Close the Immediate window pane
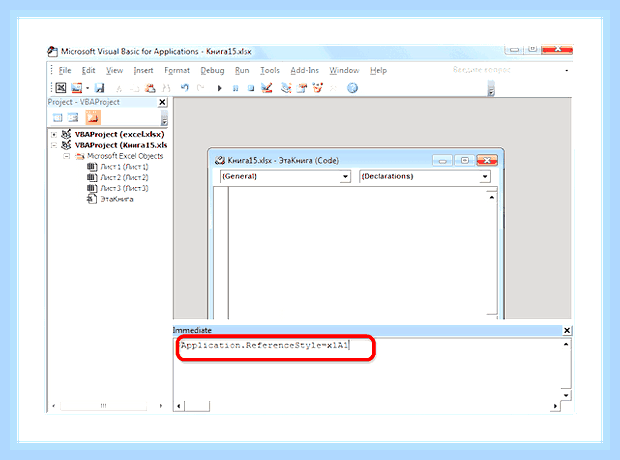The height and width of the screenshot is (460, 620). (x=567, y=330)
